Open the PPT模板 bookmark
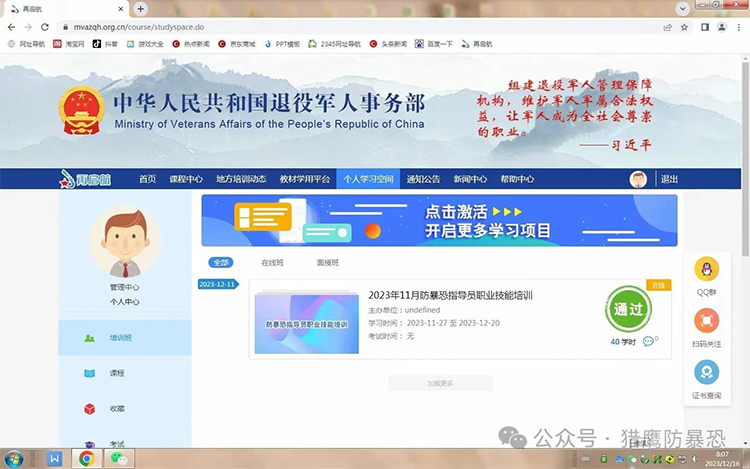This screenshot has height=469, width=750. click(x=282, y=44)
